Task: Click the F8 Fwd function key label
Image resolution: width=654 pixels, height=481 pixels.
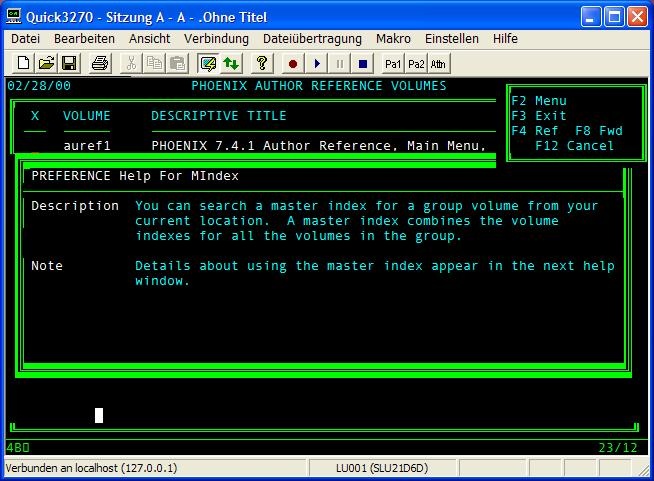Action: (599, 131)
